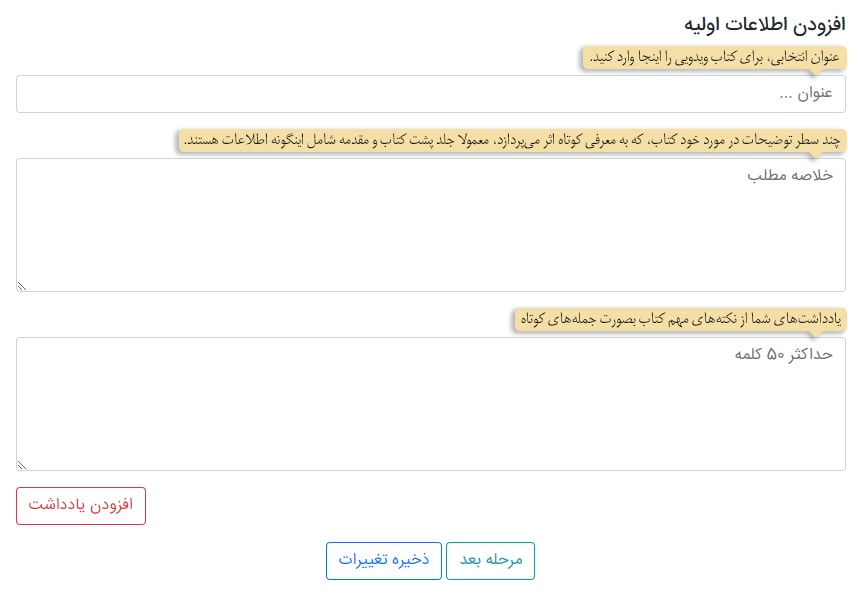
Task: Click the yellow tooltip about یادداشت‌های شما
Action: [x=680, y=319]
